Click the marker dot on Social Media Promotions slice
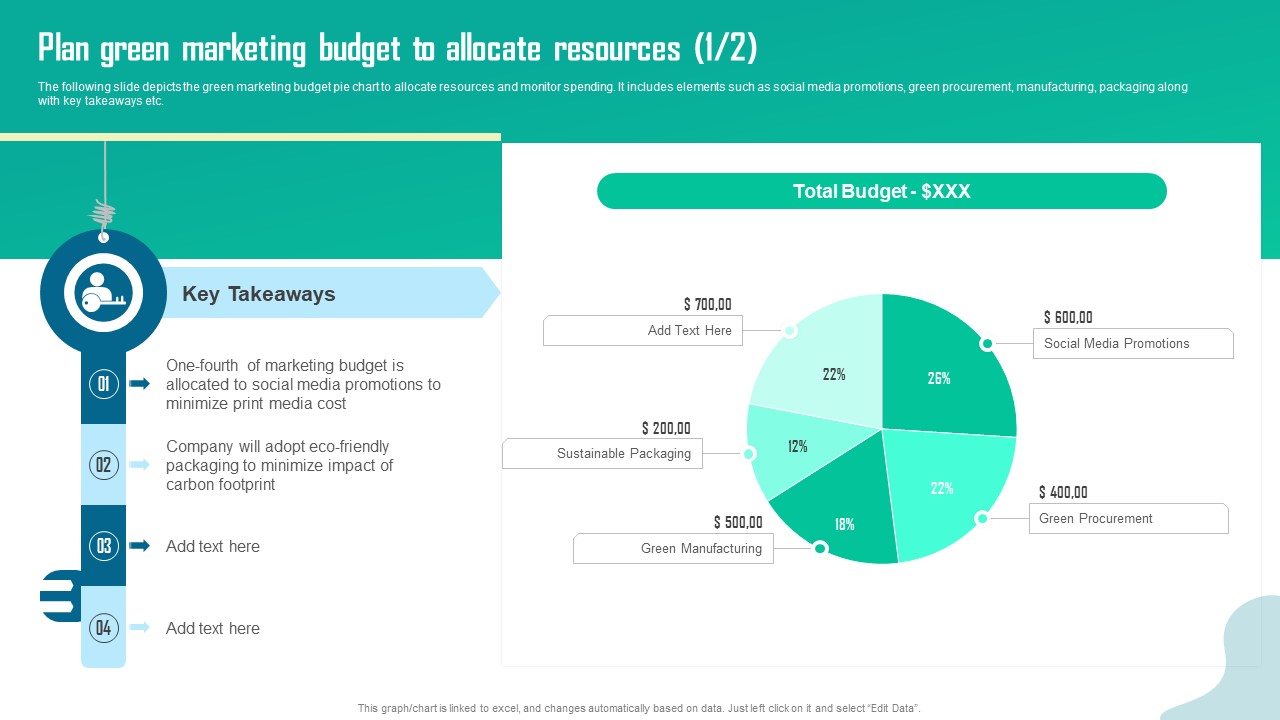This screenshot has width=1280, height=720. (x=987, y=344)
